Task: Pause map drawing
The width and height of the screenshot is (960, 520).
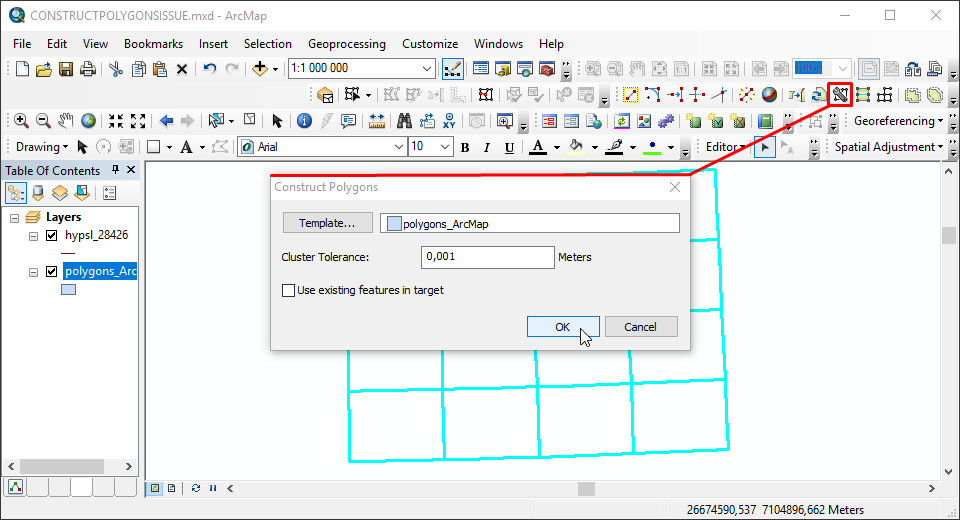Action: point(213,488)
